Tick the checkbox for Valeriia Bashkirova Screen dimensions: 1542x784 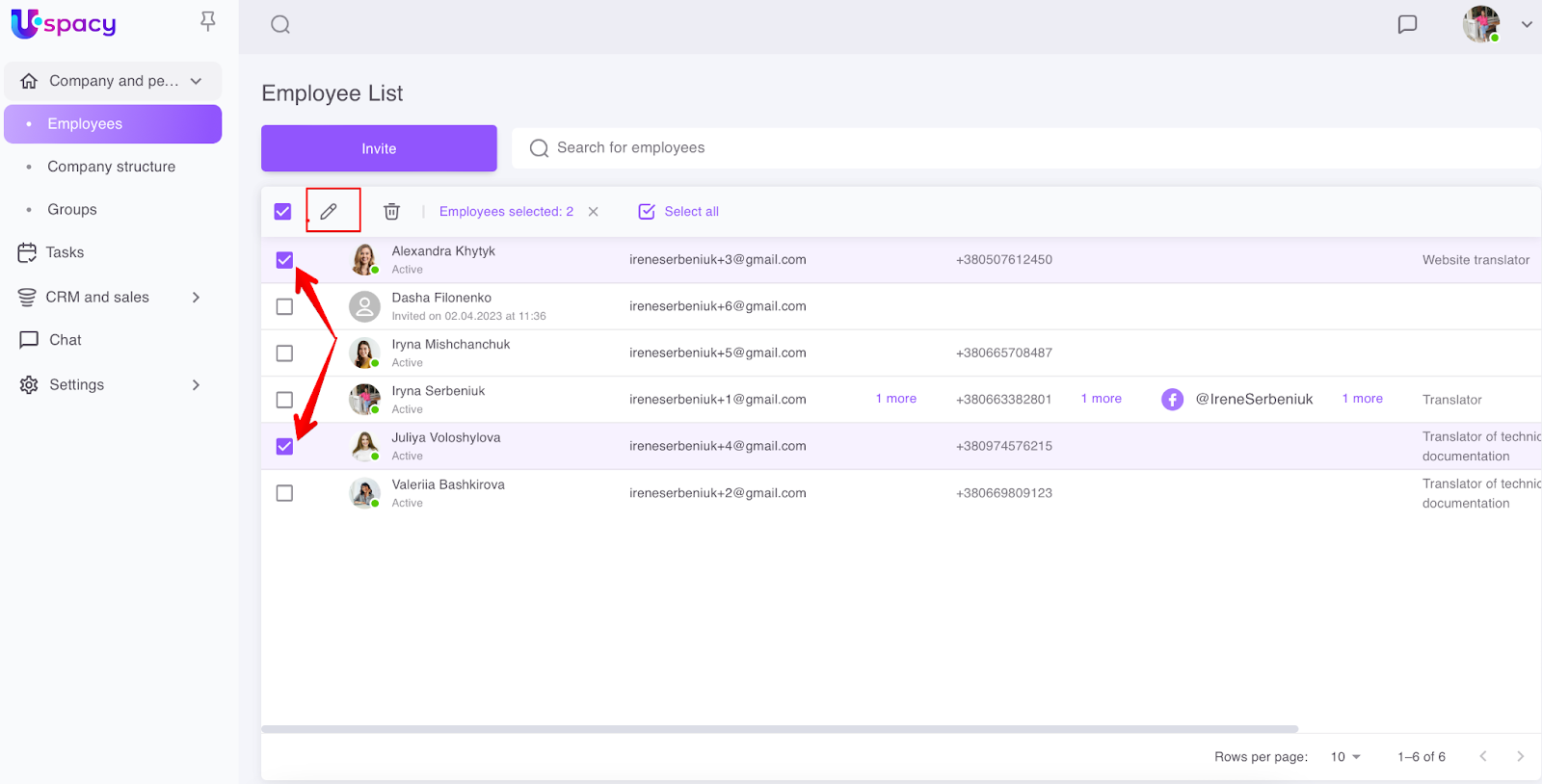(284, 493)
